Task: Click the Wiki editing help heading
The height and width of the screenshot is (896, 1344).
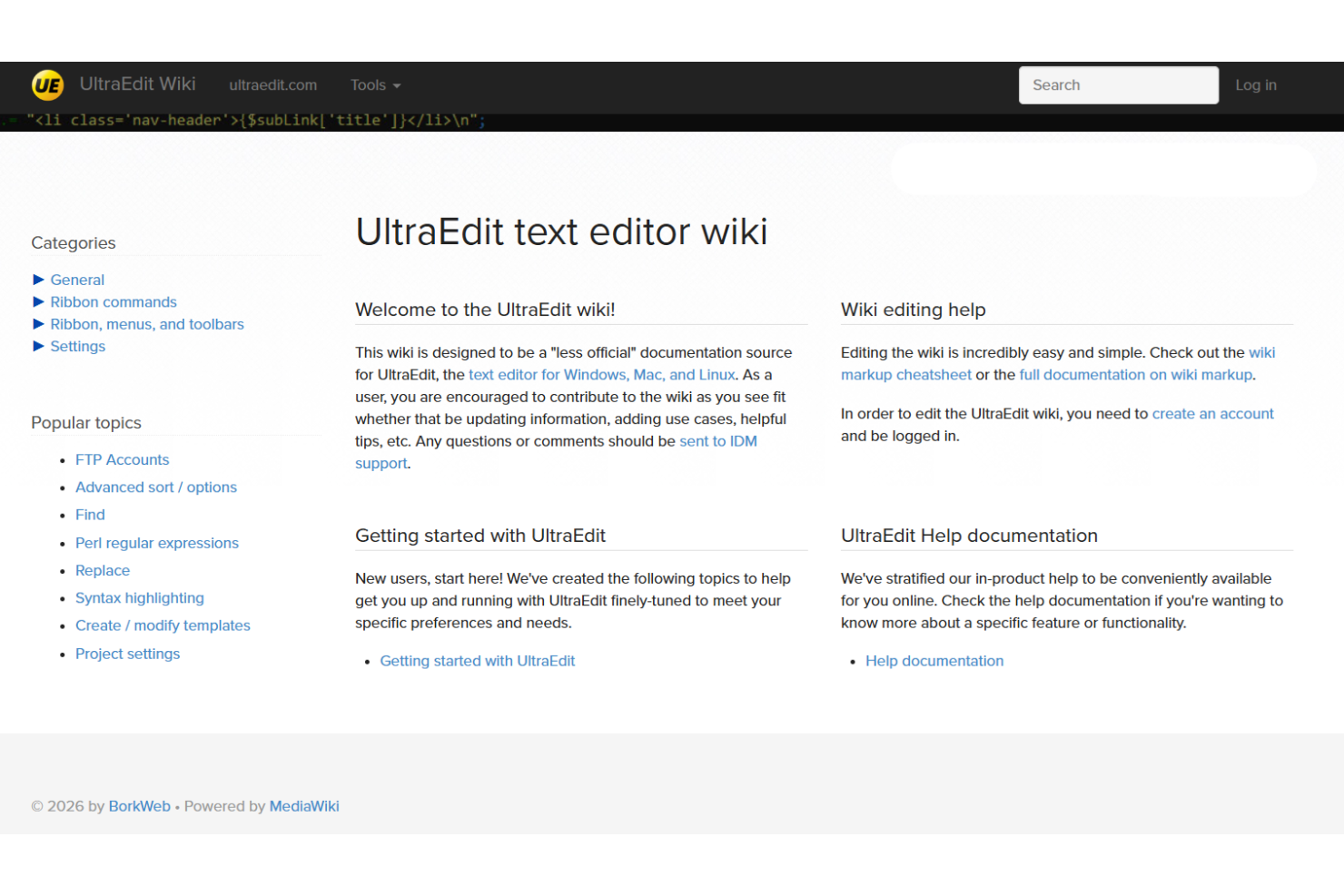Action: [914, 310]
